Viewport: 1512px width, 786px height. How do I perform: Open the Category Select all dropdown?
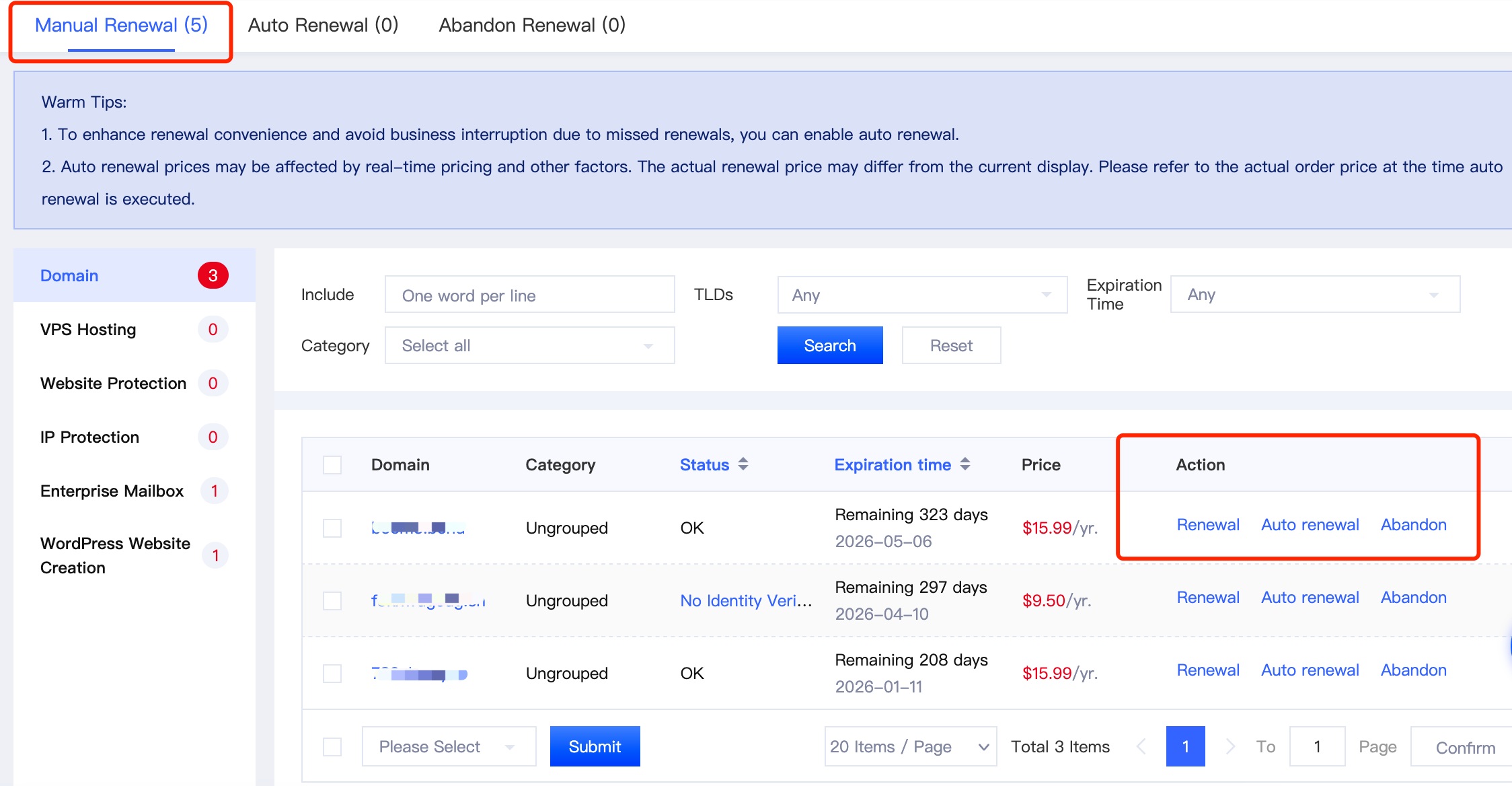point(529,345)
